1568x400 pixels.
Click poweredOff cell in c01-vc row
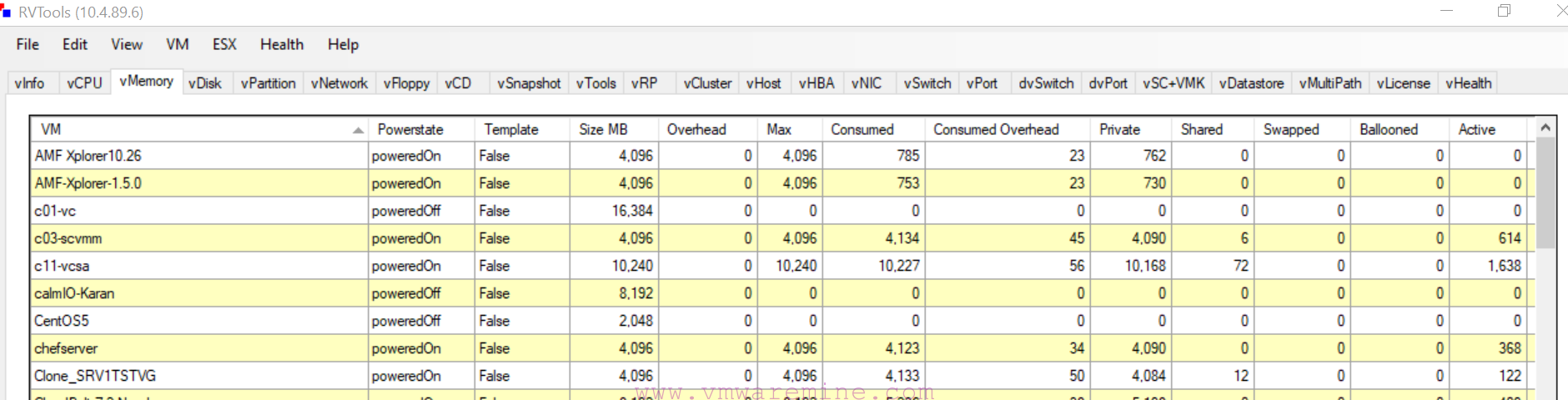(421, 211)
